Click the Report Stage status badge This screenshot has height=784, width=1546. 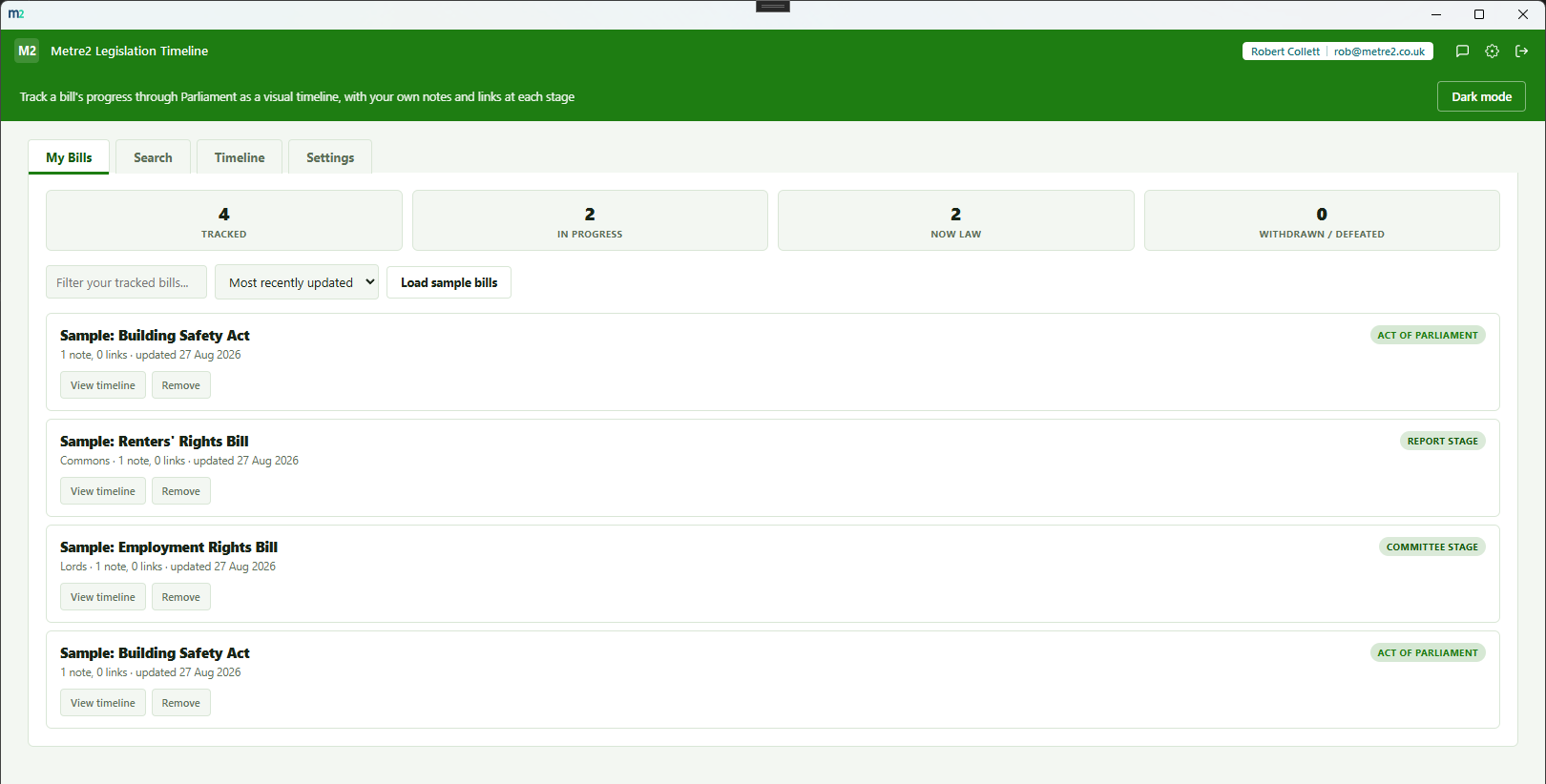pyautogui.click(x=1442, y=441)
